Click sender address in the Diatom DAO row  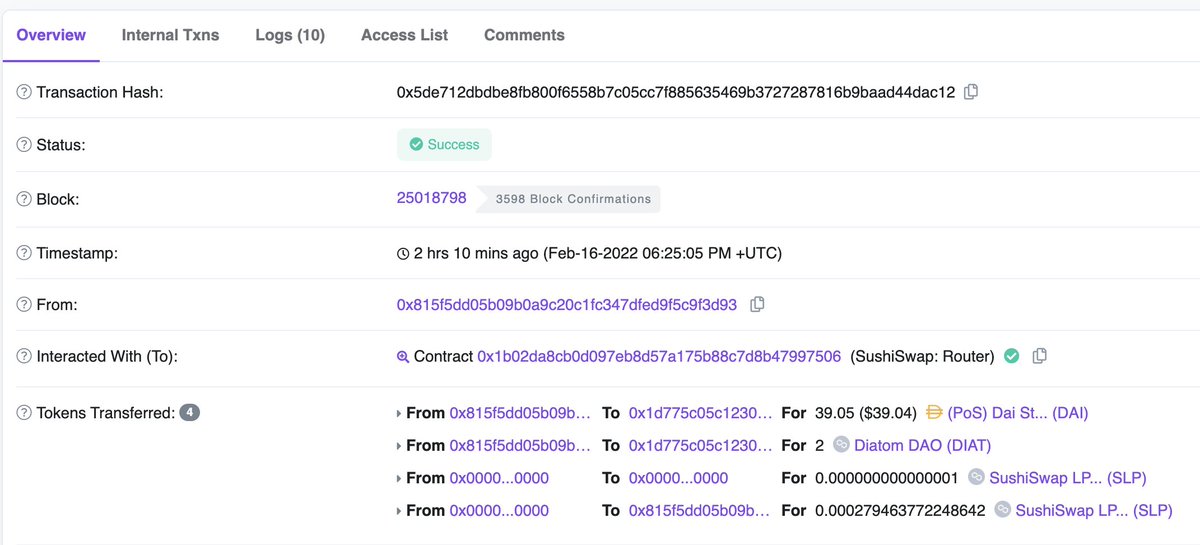coord(520,445)
